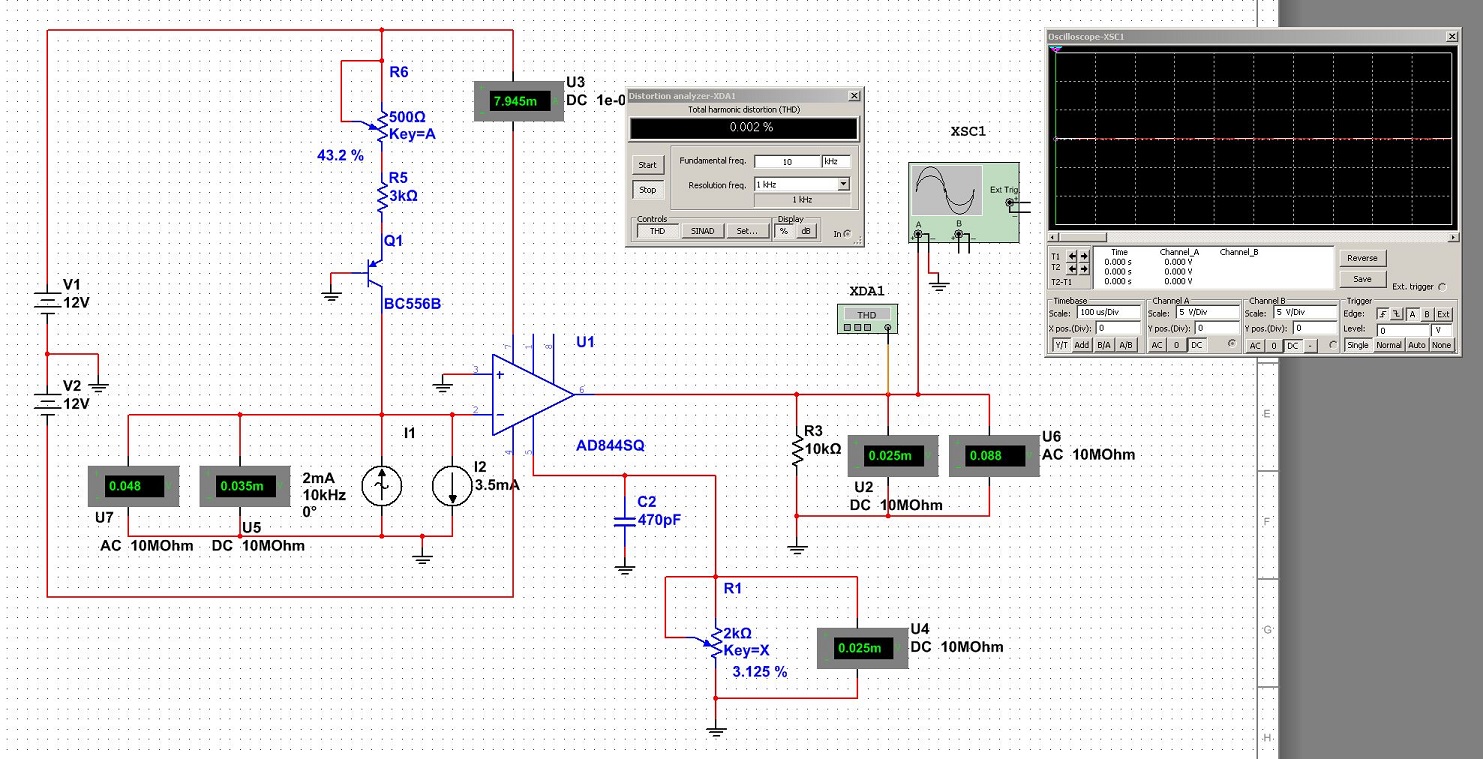Move cursor T1 right with arrow

tap(1084, 256)
